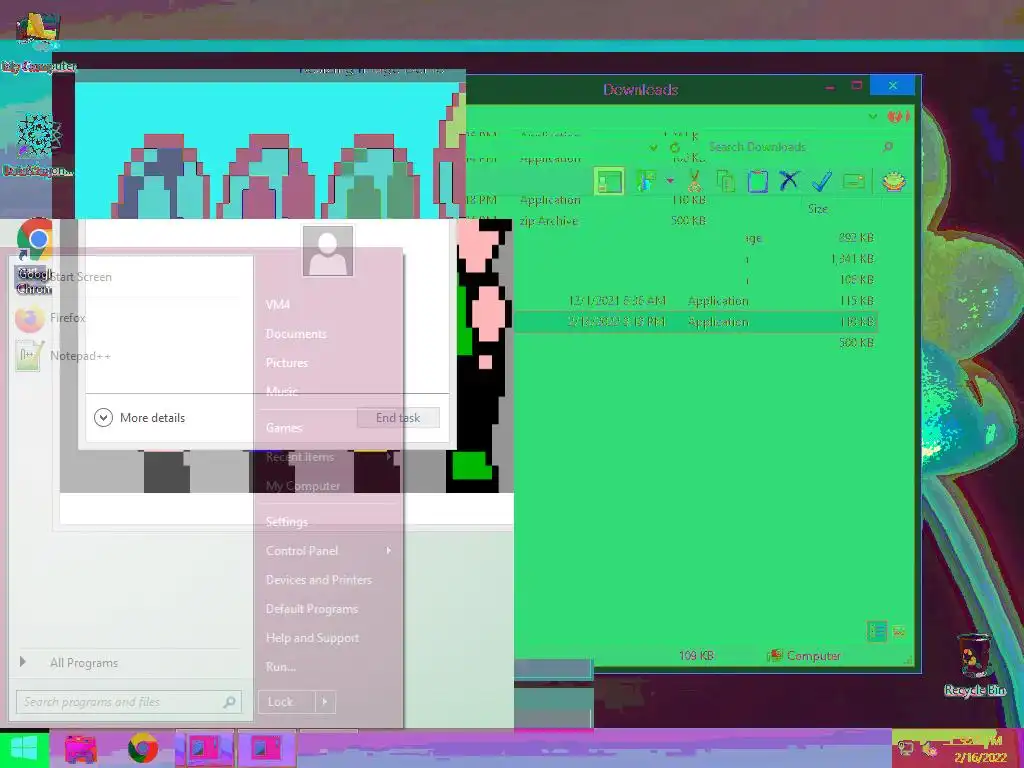Image resolution: width=1024 pixels, height=768 pixels.
Task: Click the Cut scissors icon
Action: [694, 181]
